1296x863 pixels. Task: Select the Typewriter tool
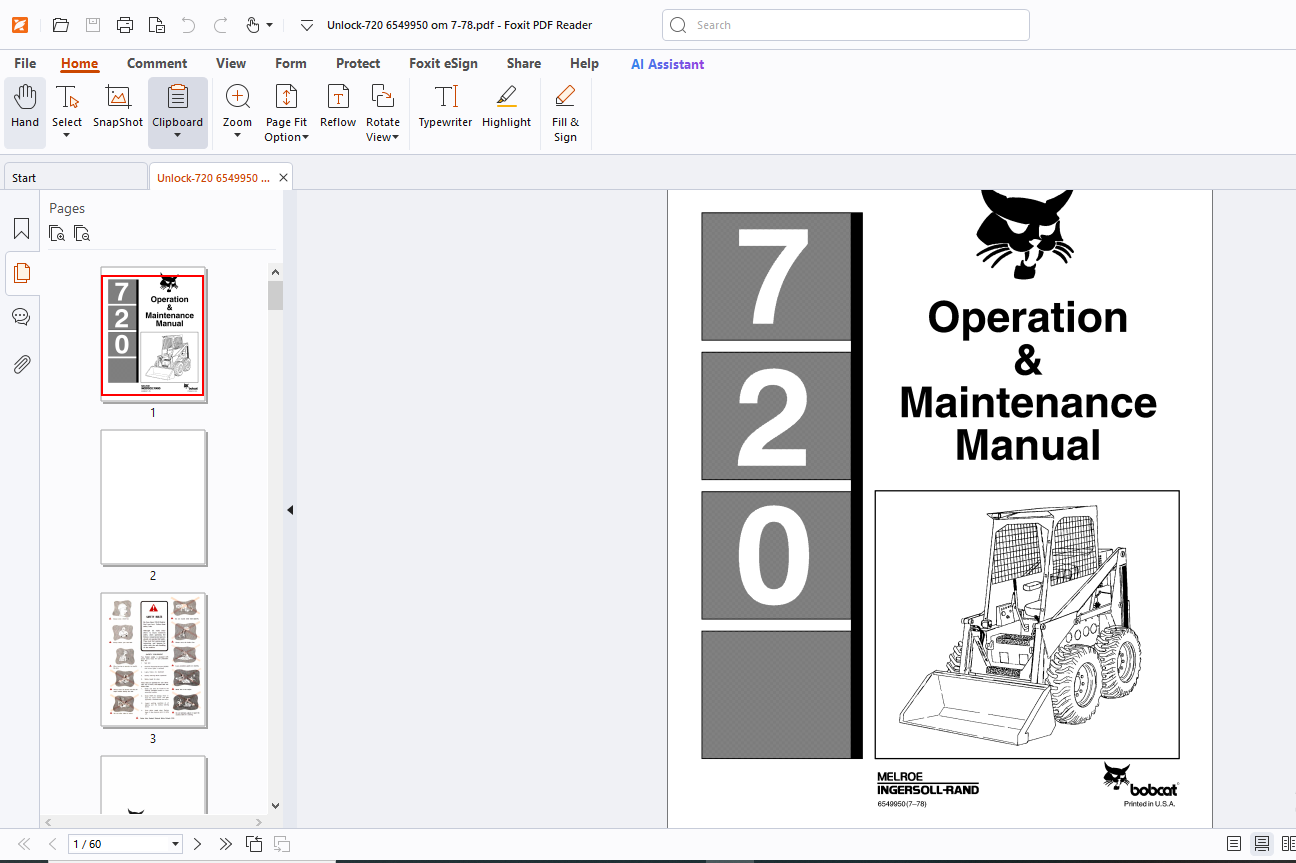(x=445, y=108)
